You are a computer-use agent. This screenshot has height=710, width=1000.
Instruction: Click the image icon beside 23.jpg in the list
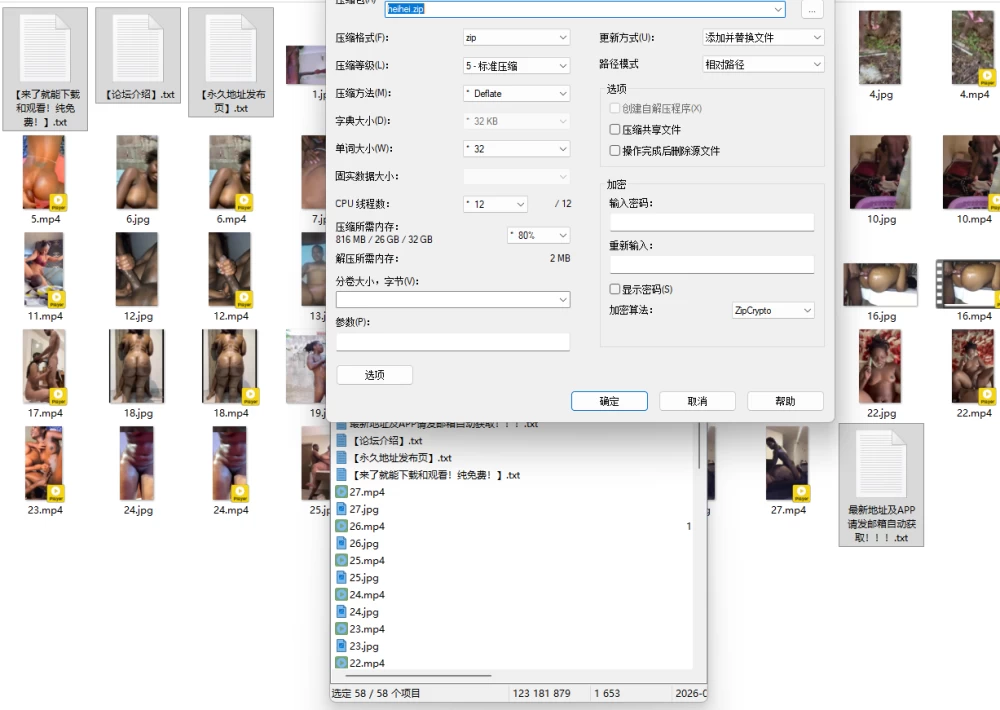[341, 646]
